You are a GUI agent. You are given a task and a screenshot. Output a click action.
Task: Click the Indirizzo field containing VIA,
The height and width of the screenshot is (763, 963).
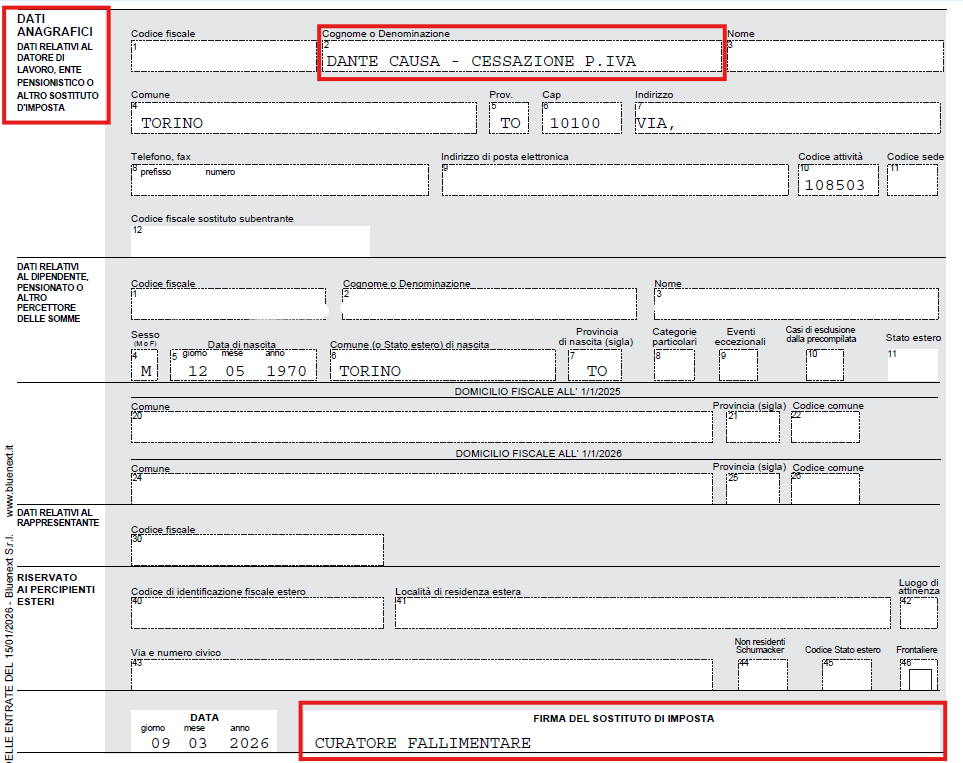click(788, 118)
